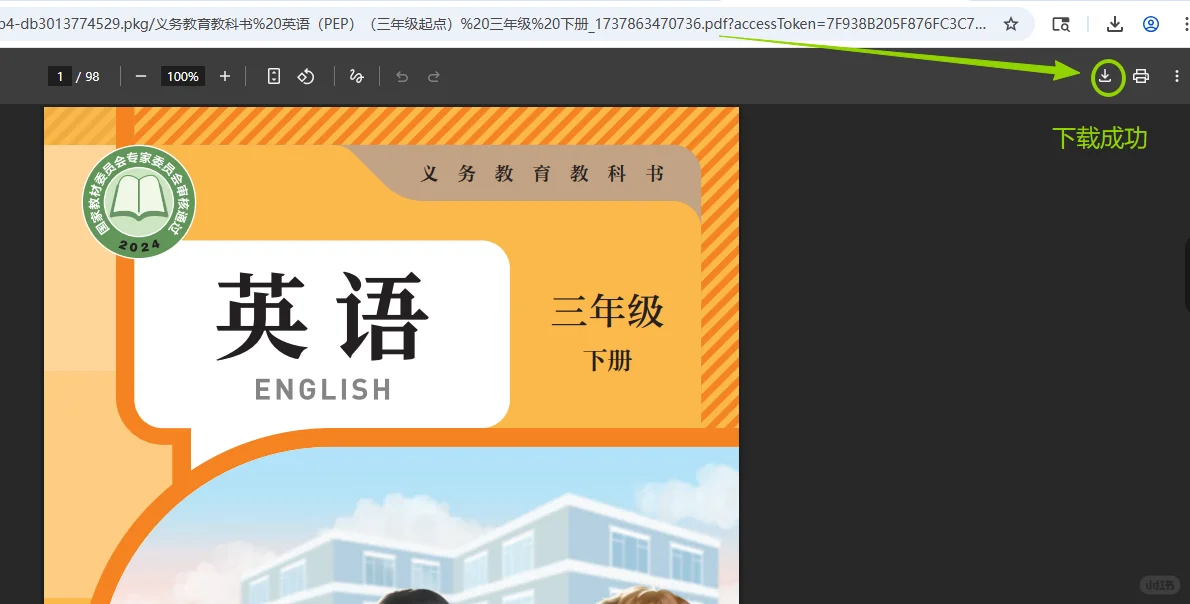Open the Chrome downloads tray icon
1190x604 pixels.
(1114, 24)
